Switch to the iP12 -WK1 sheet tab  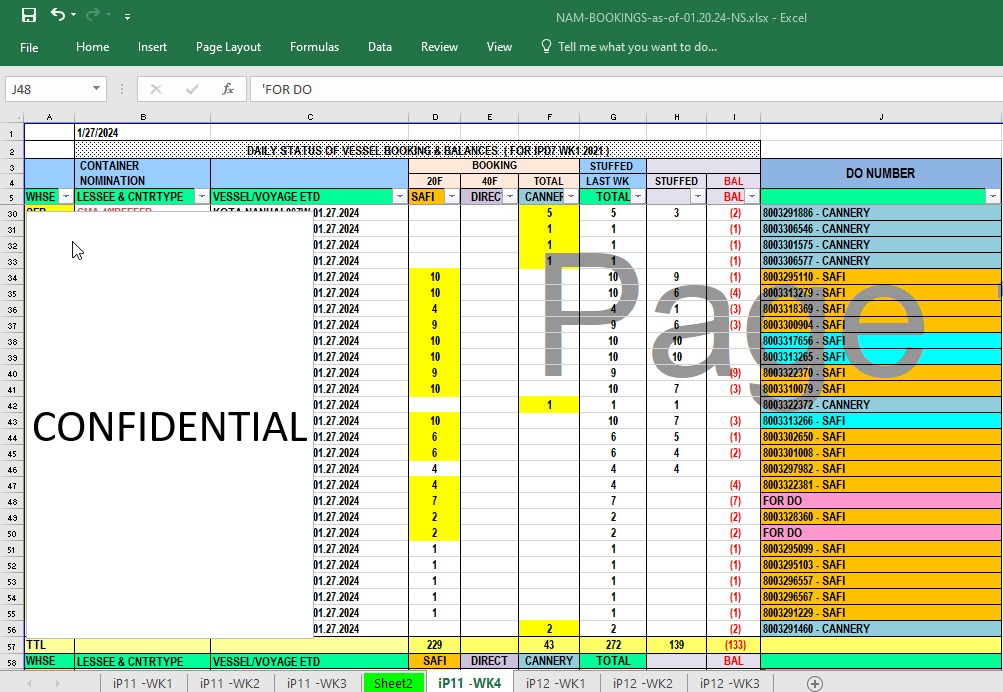(x=555, y=683)
